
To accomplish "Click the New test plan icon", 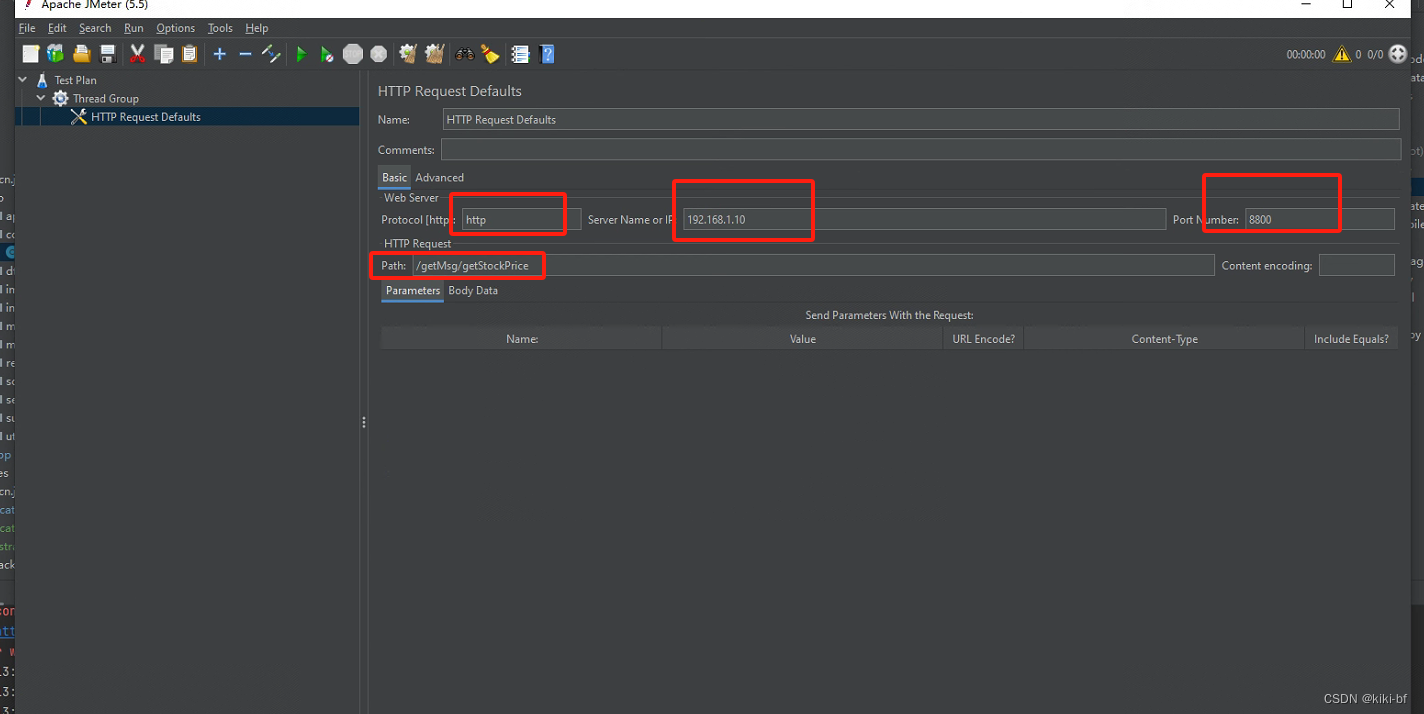I will point(31,54).
